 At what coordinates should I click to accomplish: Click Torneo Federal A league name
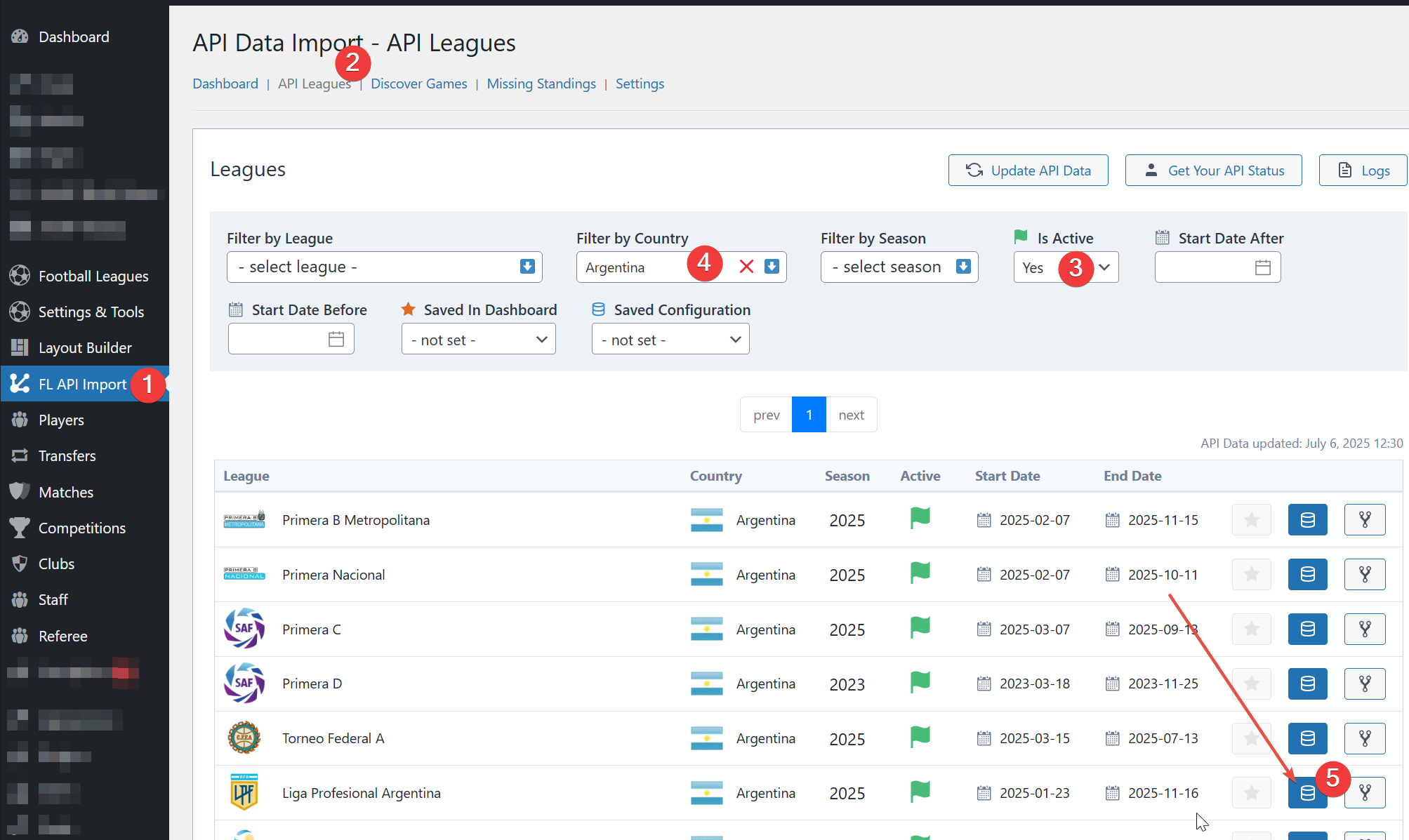tap(333, 738)
